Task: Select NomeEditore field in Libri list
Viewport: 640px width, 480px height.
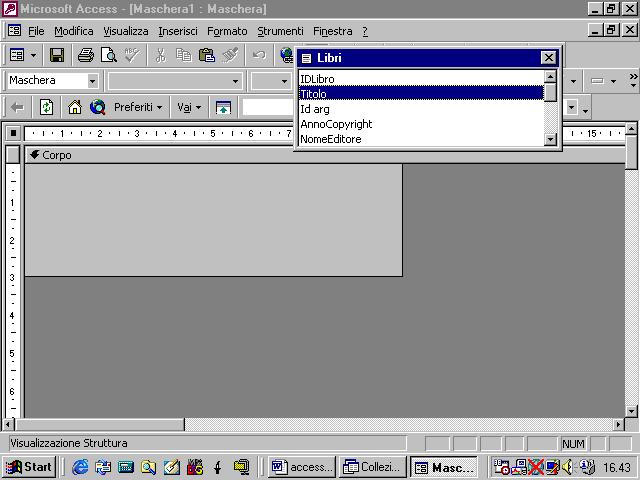Action: (421, 139)
